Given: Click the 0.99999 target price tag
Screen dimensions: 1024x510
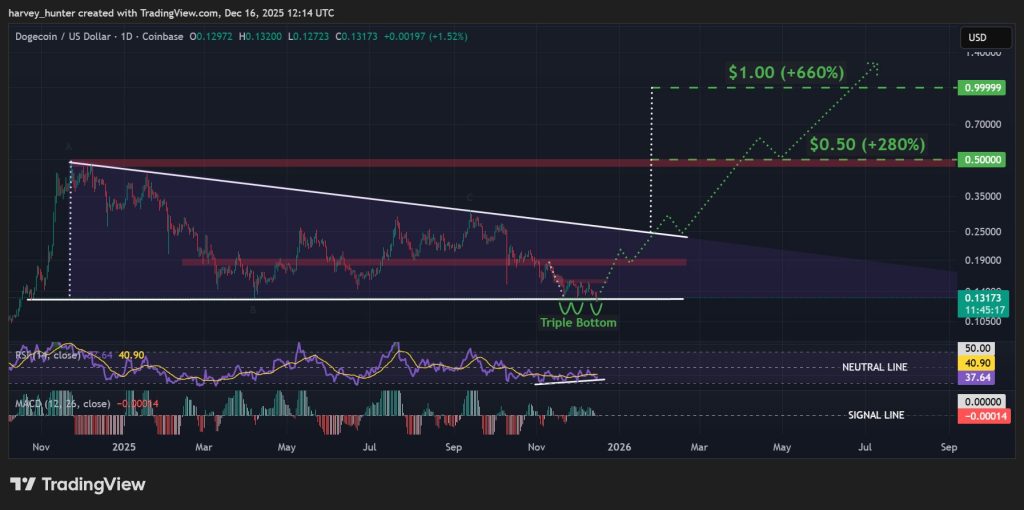Looking at the screenshot, I should click(979, 88).
